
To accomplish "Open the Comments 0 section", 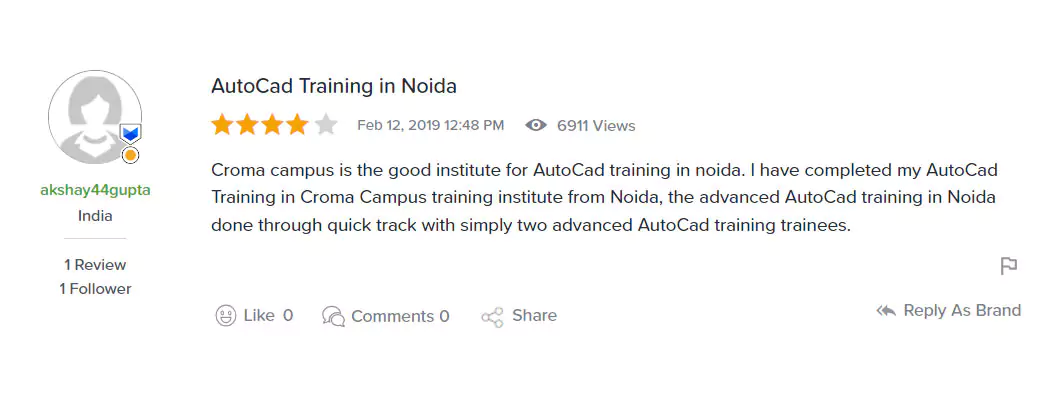I will pos(386,316).
